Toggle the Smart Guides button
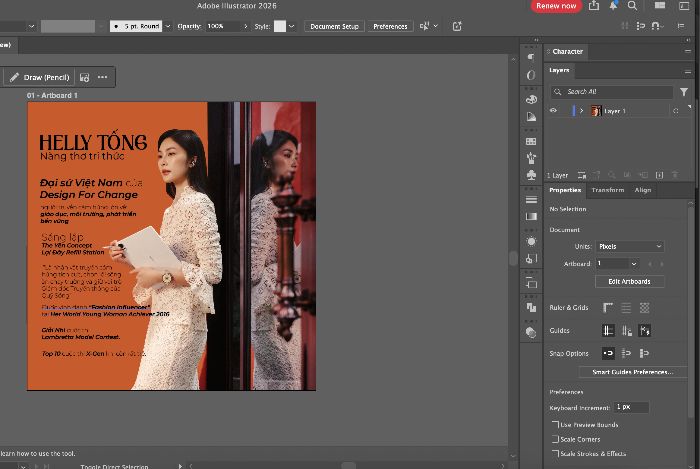Screen dimensions: 700x469 pos(645,331)
